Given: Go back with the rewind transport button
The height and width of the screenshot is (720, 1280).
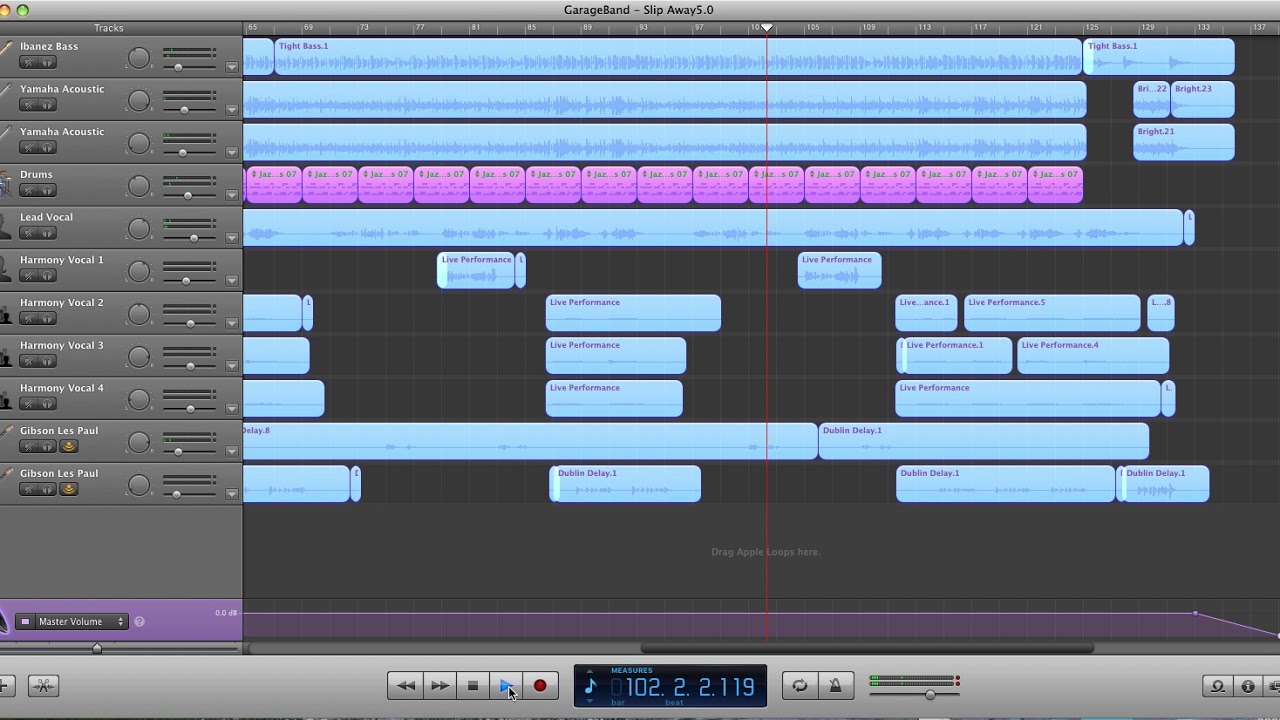Looking at the screenshot, I should coord(405,686).
